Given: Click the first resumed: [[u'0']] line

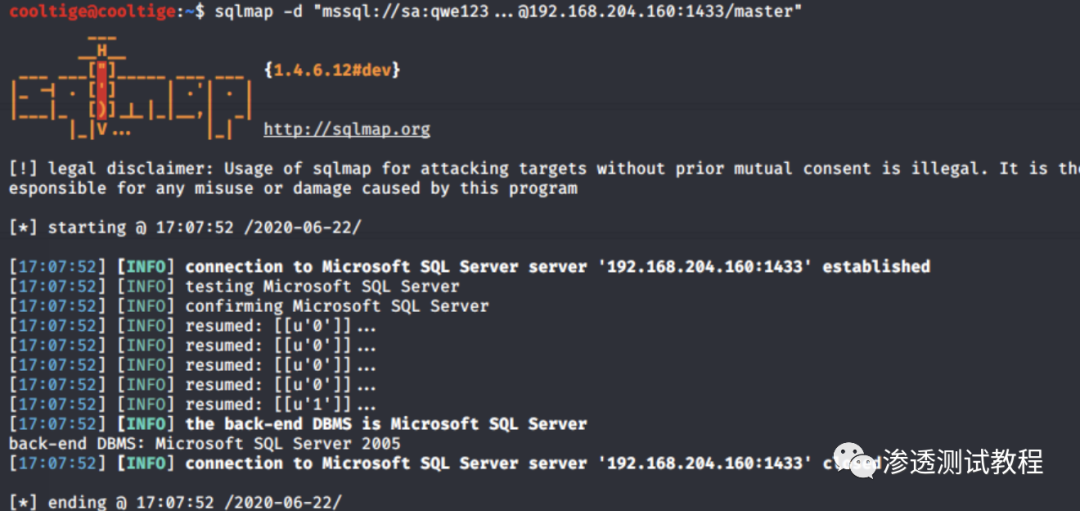Looking at the screenshot, I should pyautogui.click(x=280, y=325).
